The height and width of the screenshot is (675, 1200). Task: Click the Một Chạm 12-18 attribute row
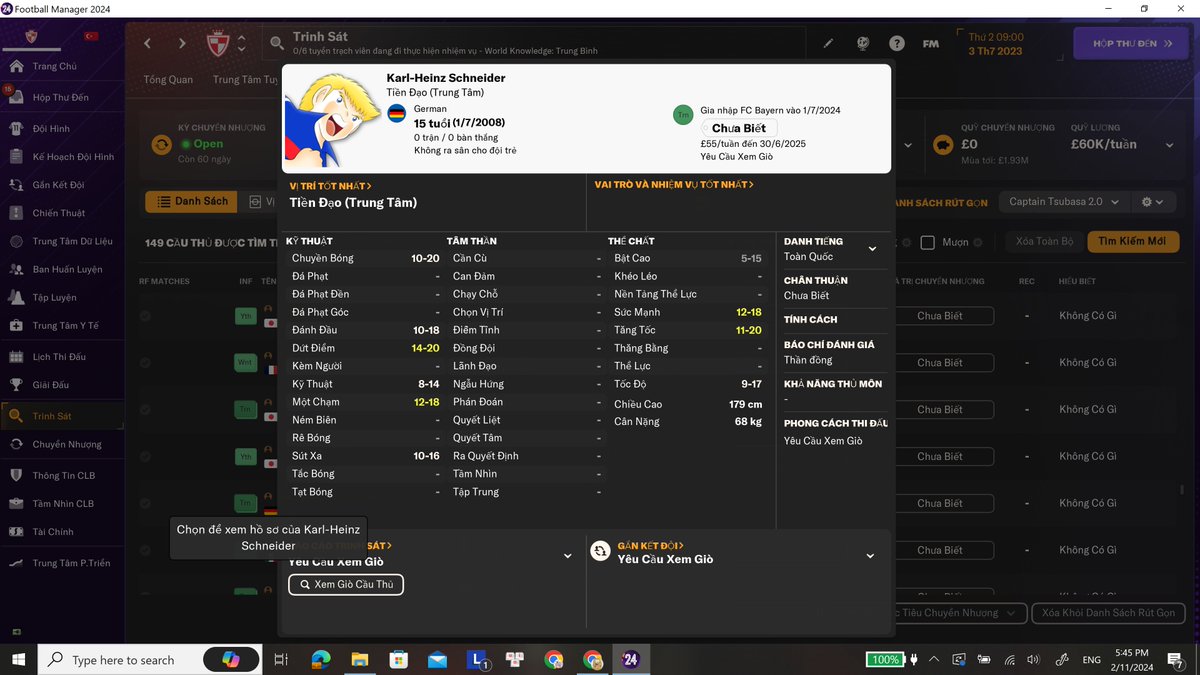pyautogui.click(x=365, y=402)
